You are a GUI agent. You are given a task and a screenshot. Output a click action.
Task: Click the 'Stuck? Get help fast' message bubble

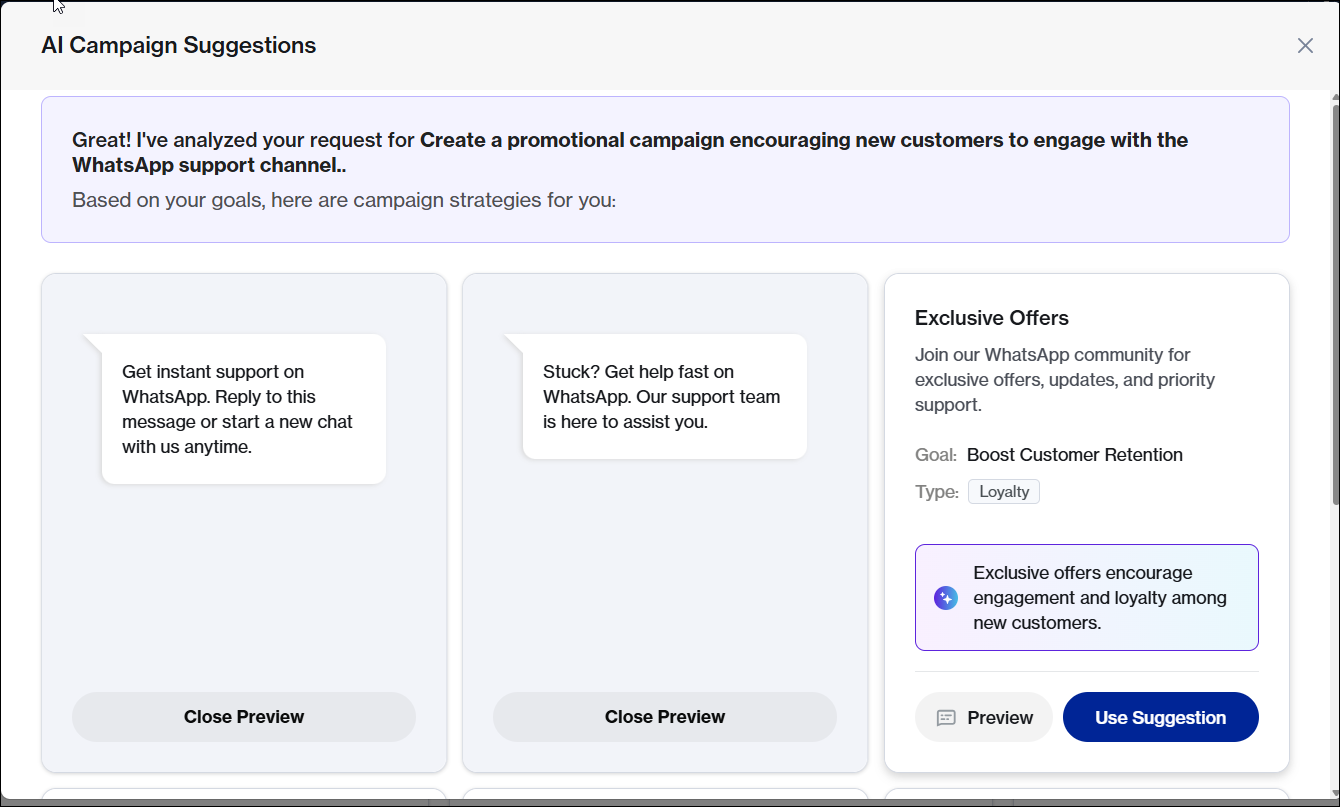(665, 397)
